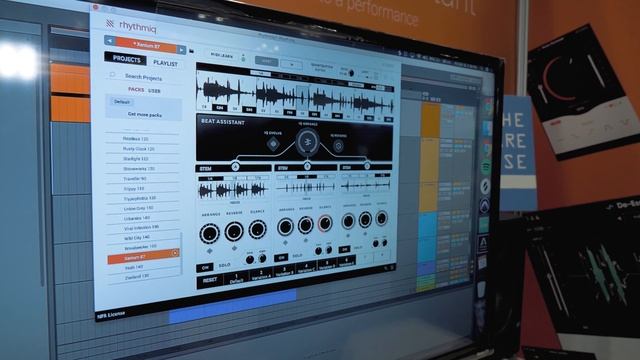Switch to the PROJECTS tab
This screenshot has width=640, height=360.
(126, 59)
